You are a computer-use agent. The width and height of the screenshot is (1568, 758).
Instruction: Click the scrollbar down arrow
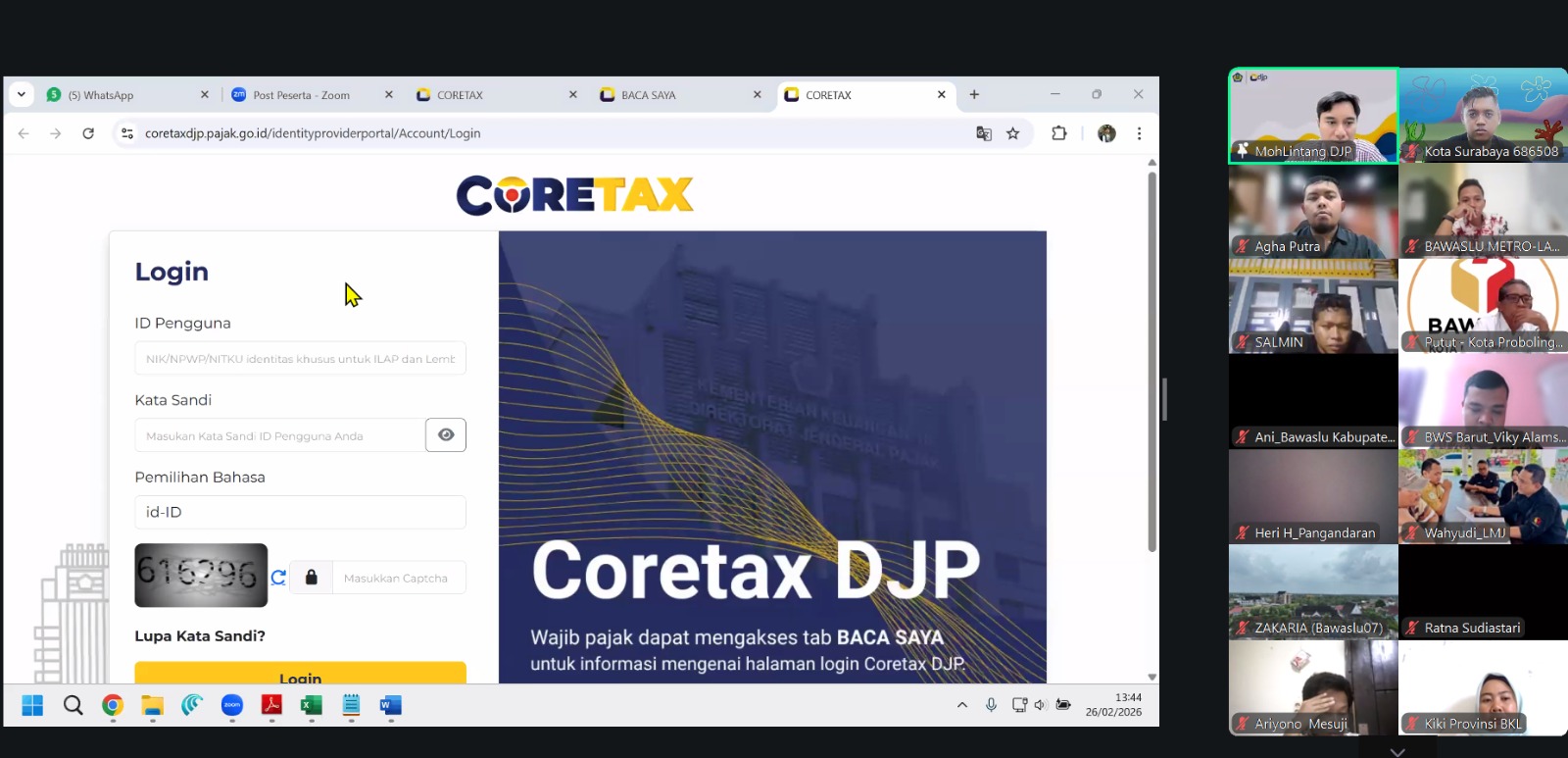(x=1151, y=677)
